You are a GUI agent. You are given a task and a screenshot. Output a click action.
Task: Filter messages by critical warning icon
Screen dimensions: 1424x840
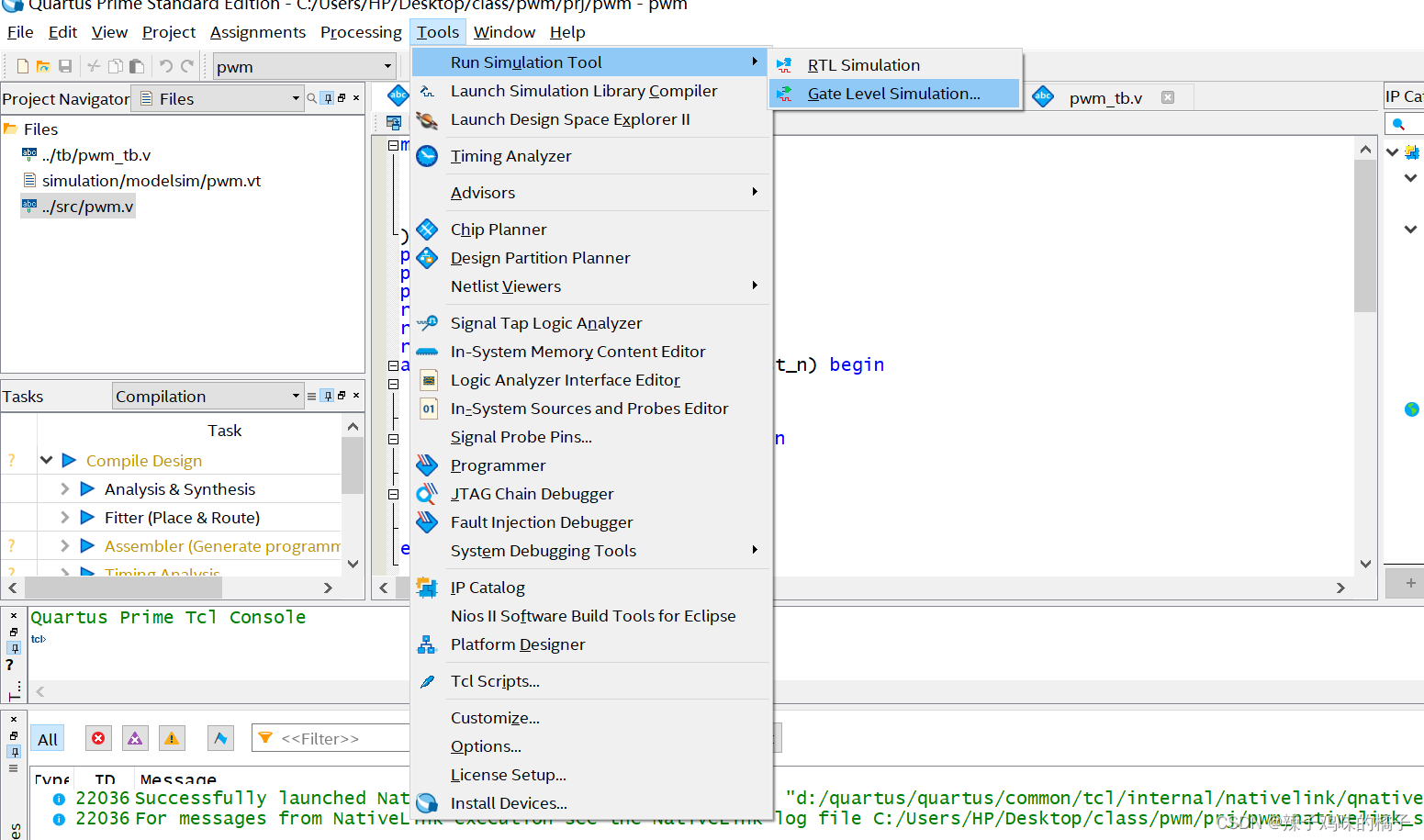135,738
